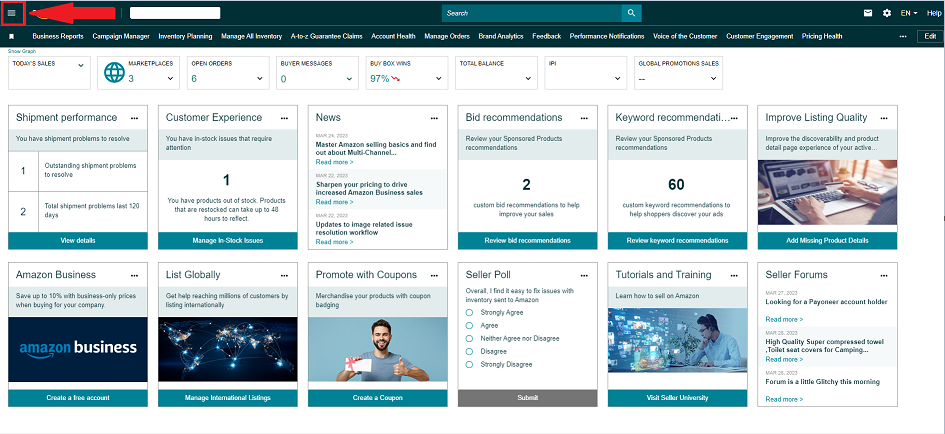Open Customer Experience card options menu
Screen dimensions: 945x434
click(284, 118)
